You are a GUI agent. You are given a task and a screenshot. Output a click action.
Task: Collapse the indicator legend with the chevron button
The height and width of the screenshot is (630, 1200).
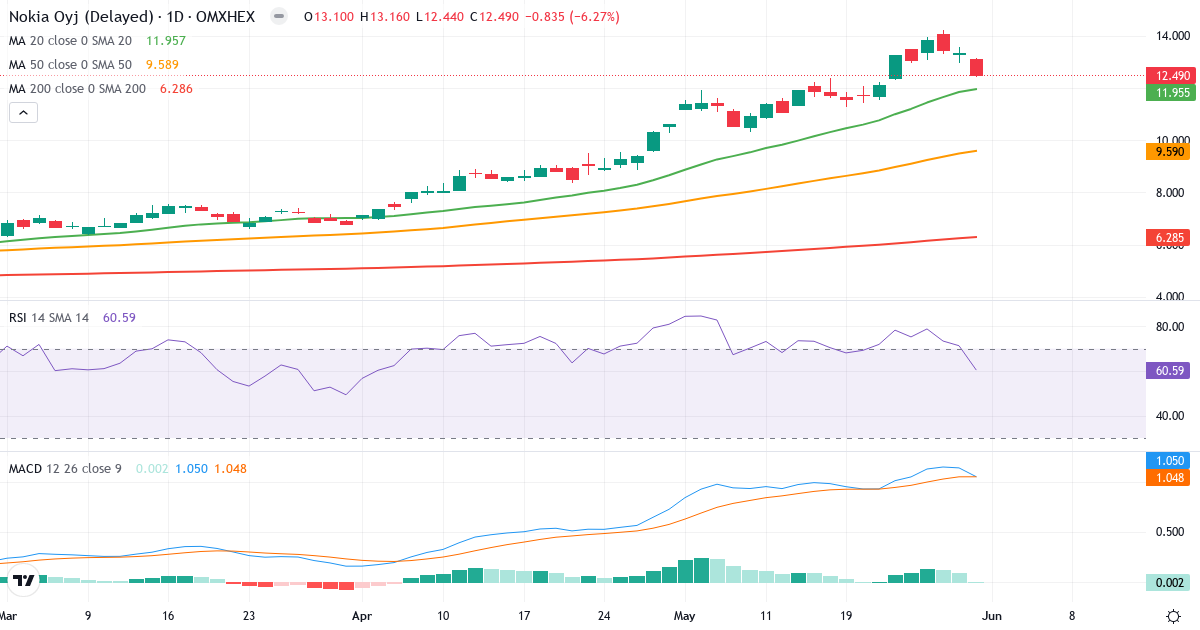tap(23, 113)
